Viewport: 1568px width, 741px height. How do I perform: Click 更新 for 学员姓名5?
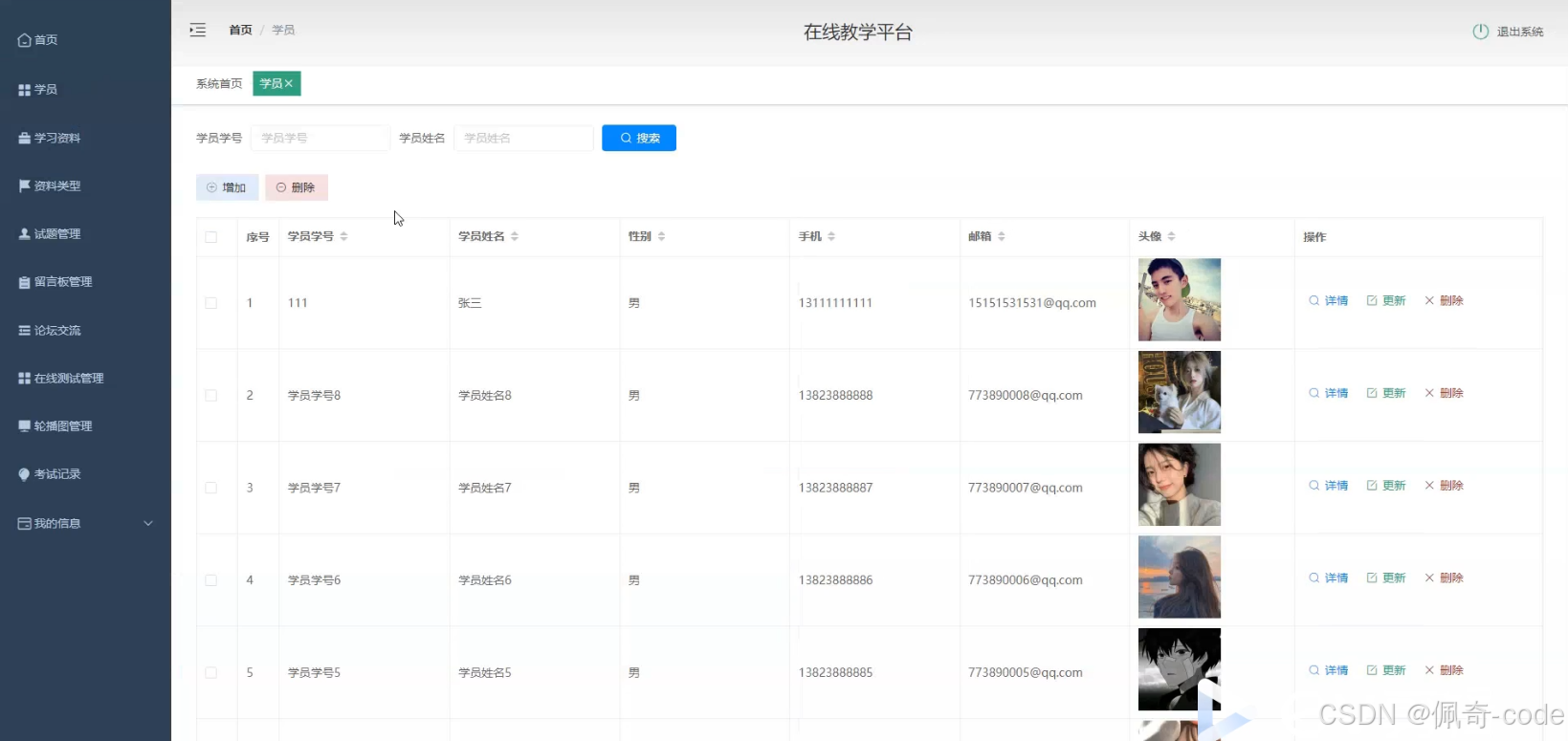(1386, 670)
